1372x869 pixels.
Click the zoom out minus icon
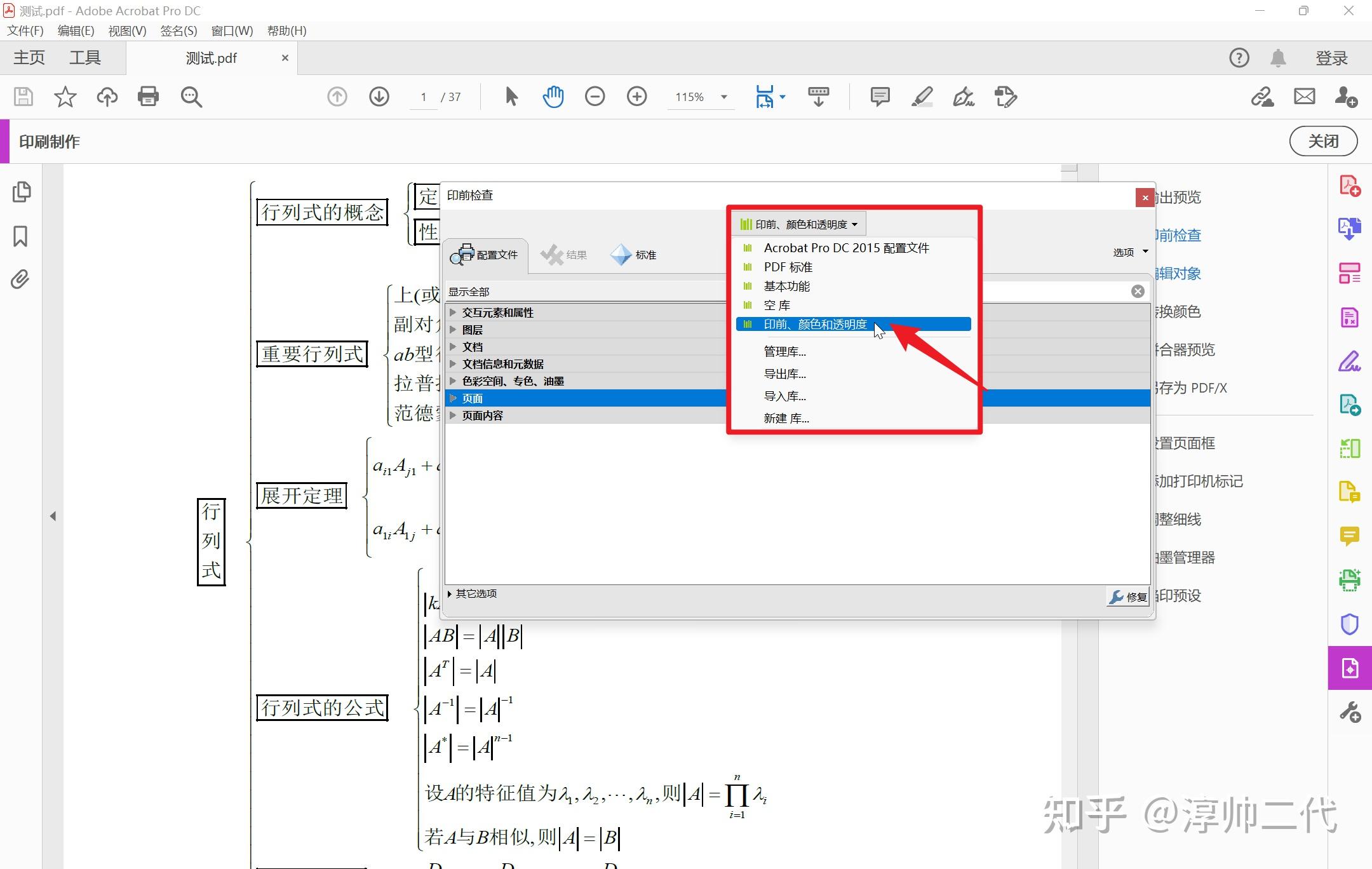[x=595, y=97]
